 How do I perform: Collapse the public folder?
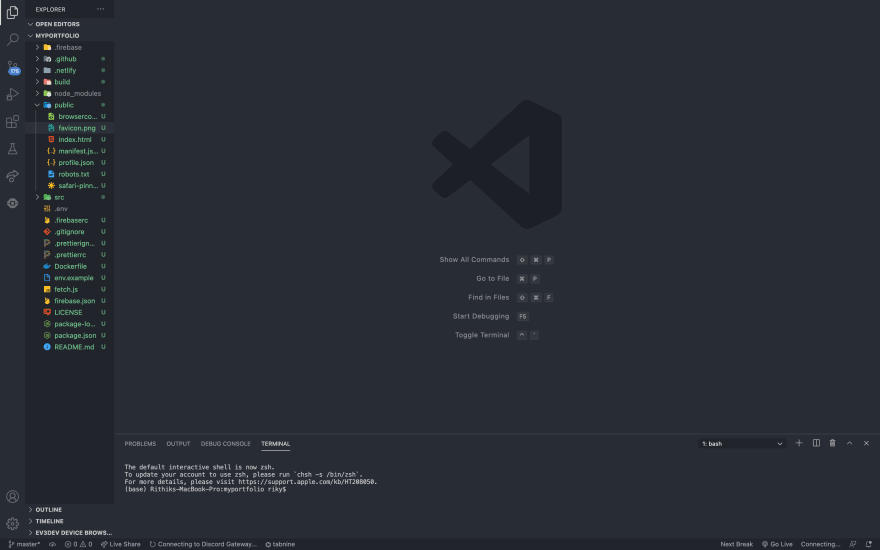[x=70, y=105]
